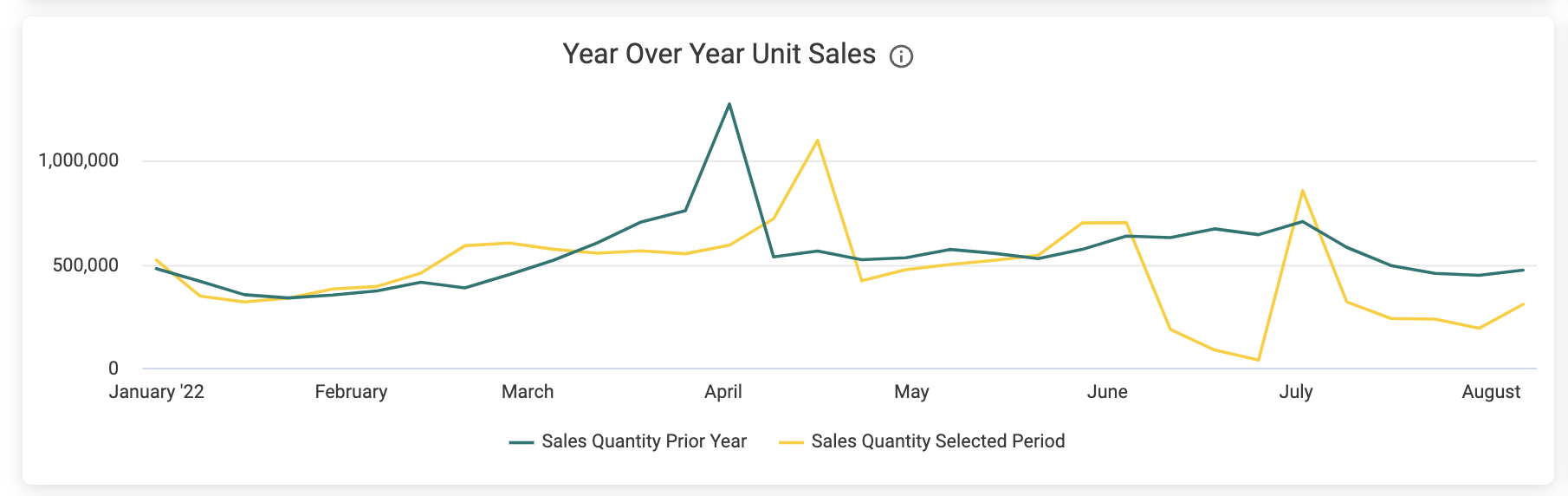Click the April axis label
Viewport: 1568px width, 496px height.
click(x=723, y=392)
